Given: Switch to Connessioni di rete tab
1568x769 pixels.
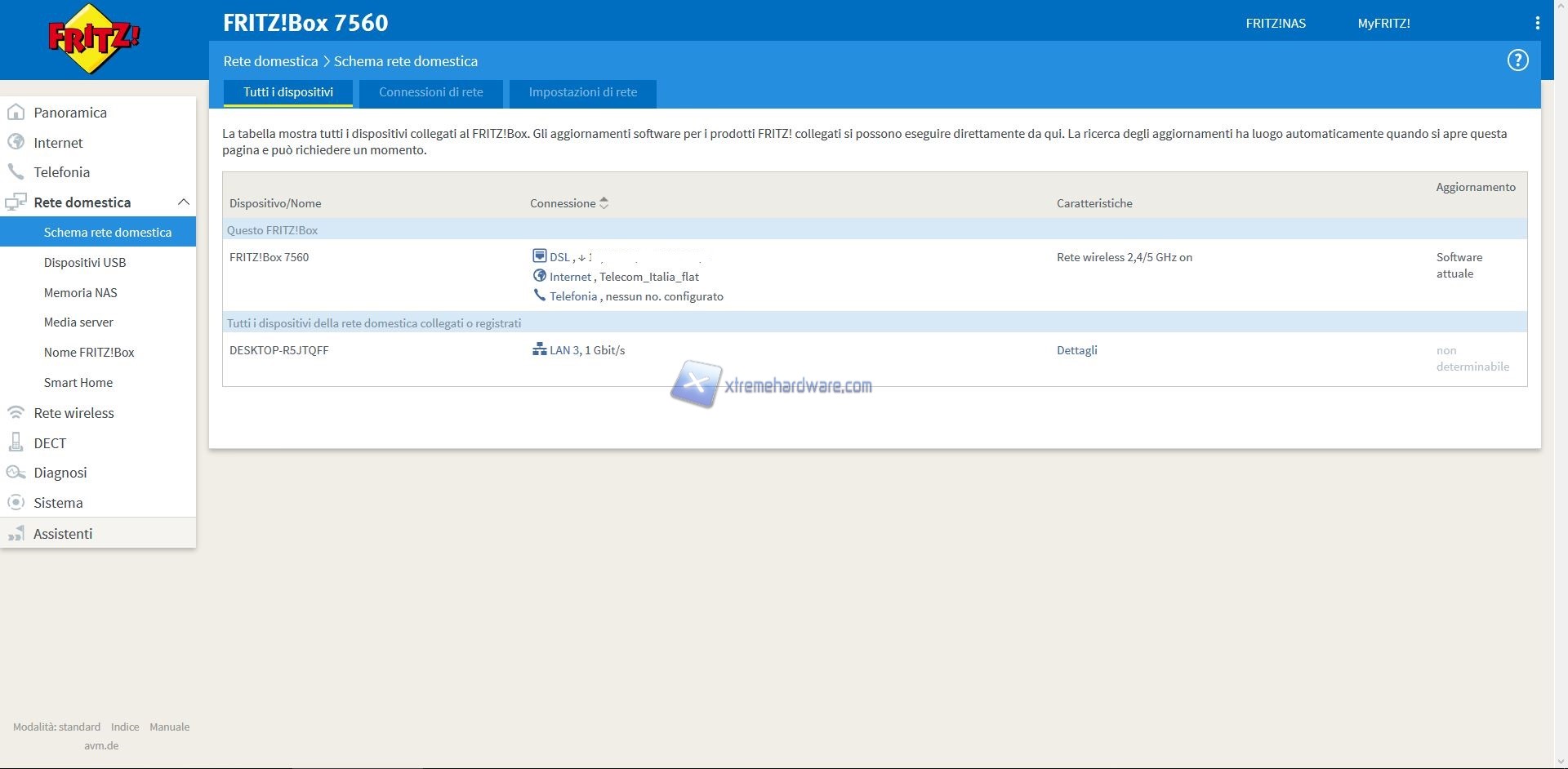Looking at the screenshot, I should coord(430,92).
